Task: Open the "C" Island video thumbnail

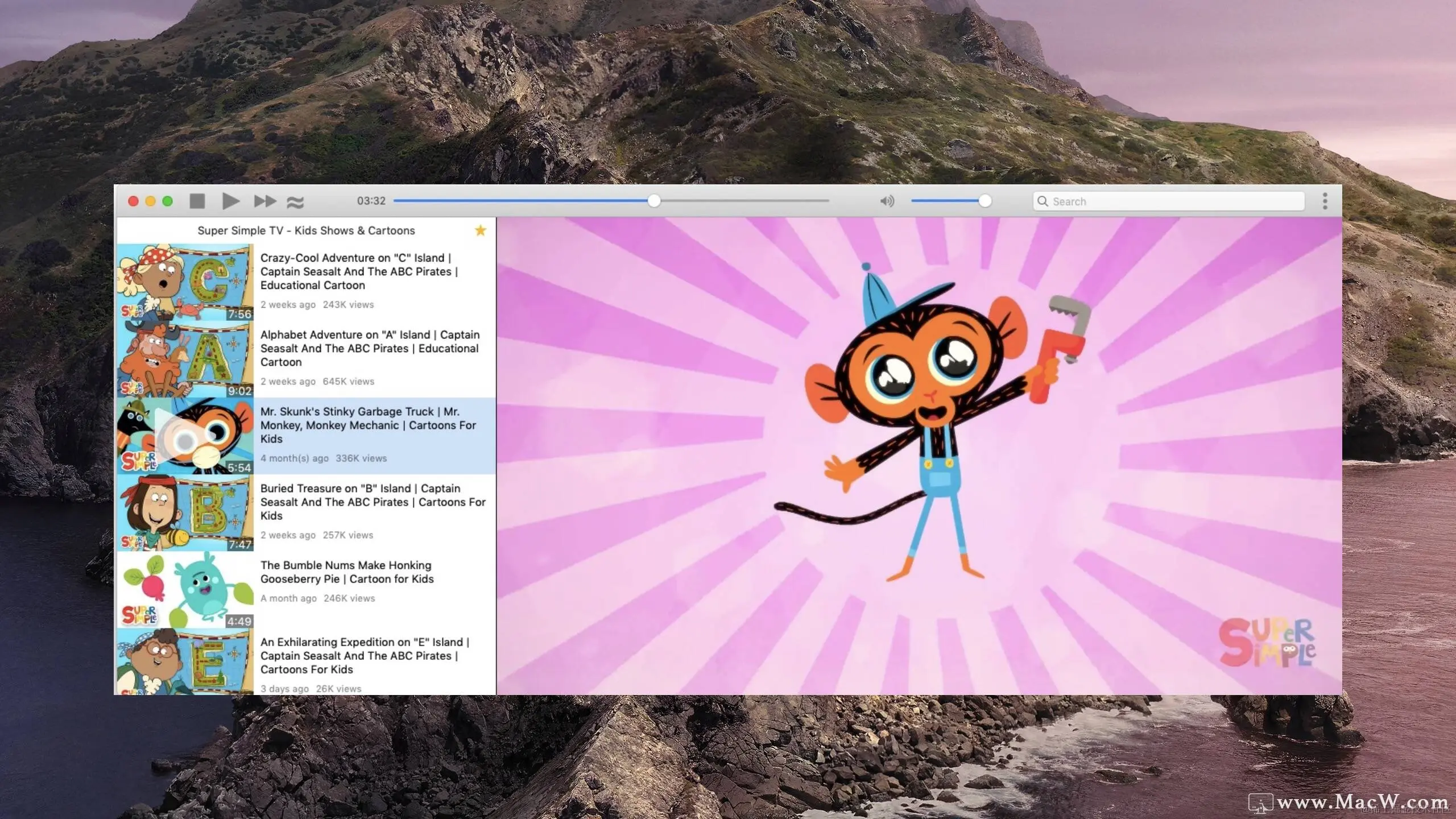Action: click(x=185, y=282)
